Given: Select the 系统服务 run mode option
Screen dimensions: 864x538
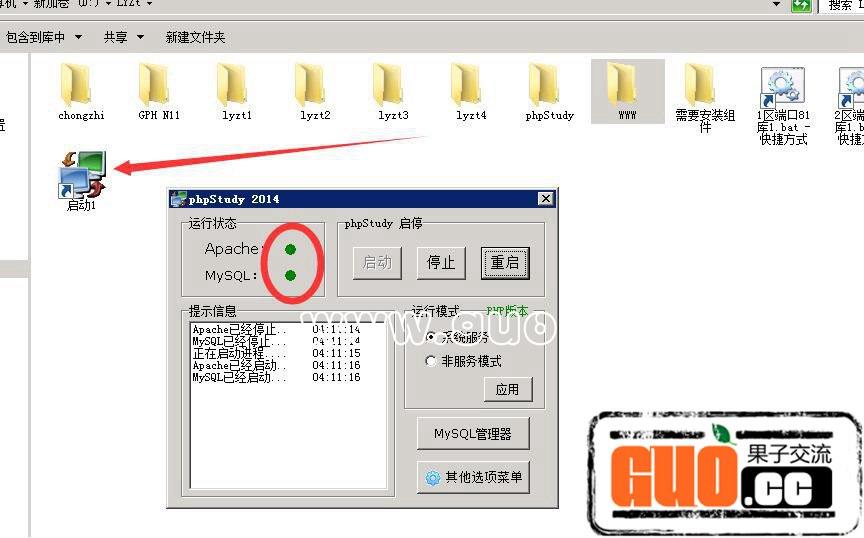Looking at the screenshot, I should pos(432,338).
